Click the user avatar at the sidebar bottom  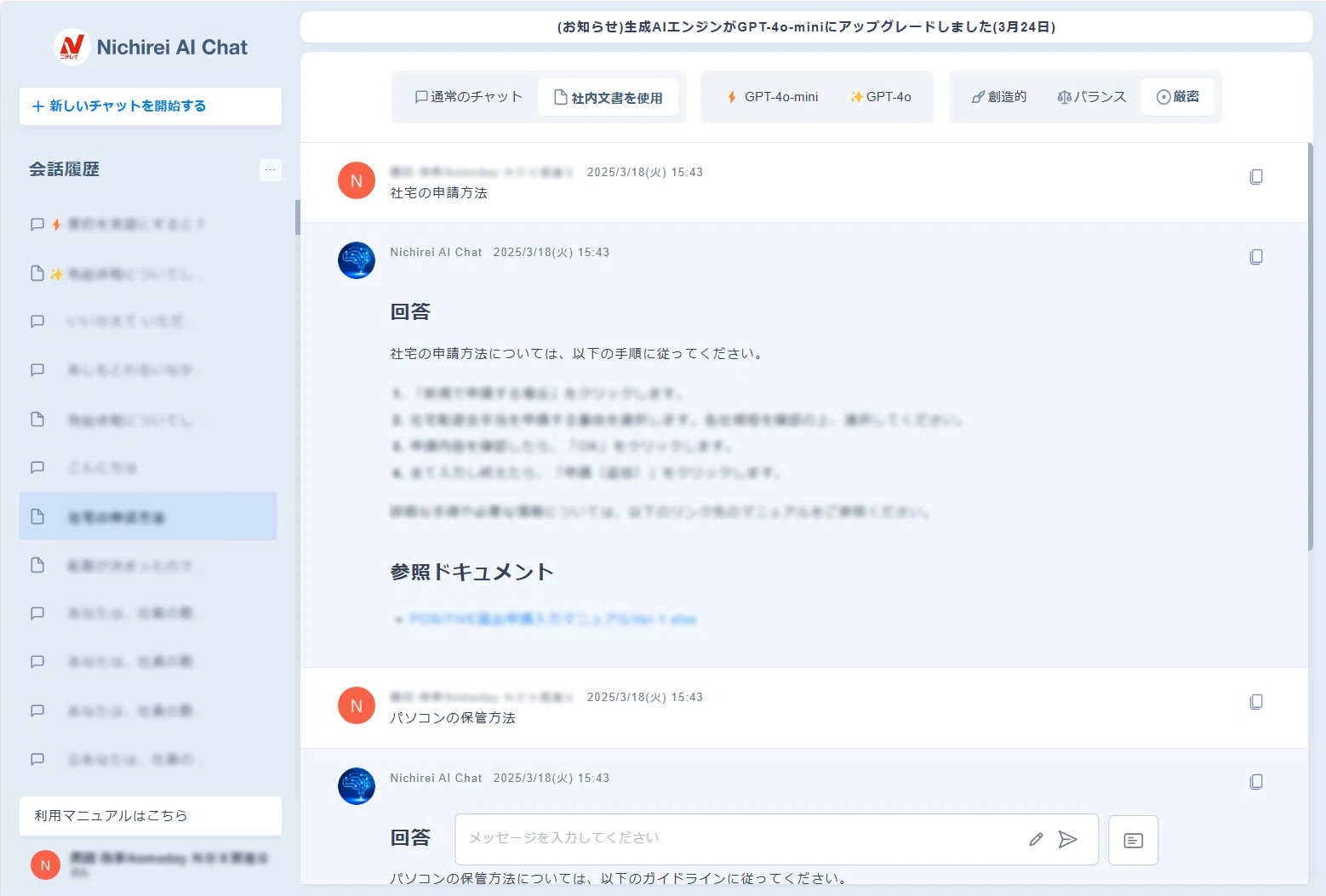pyautogui.click(x=45, y=865)
